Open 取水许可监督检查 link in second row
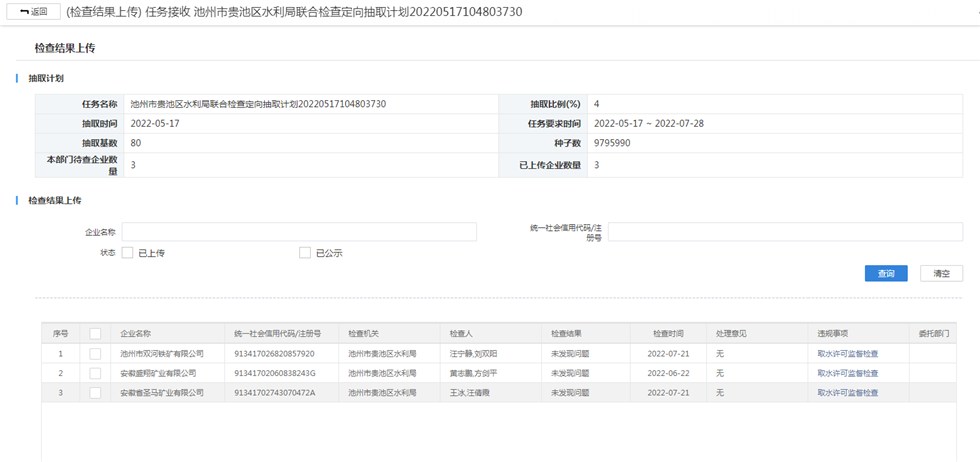This screenshot has height=462, width=980. 847,373
